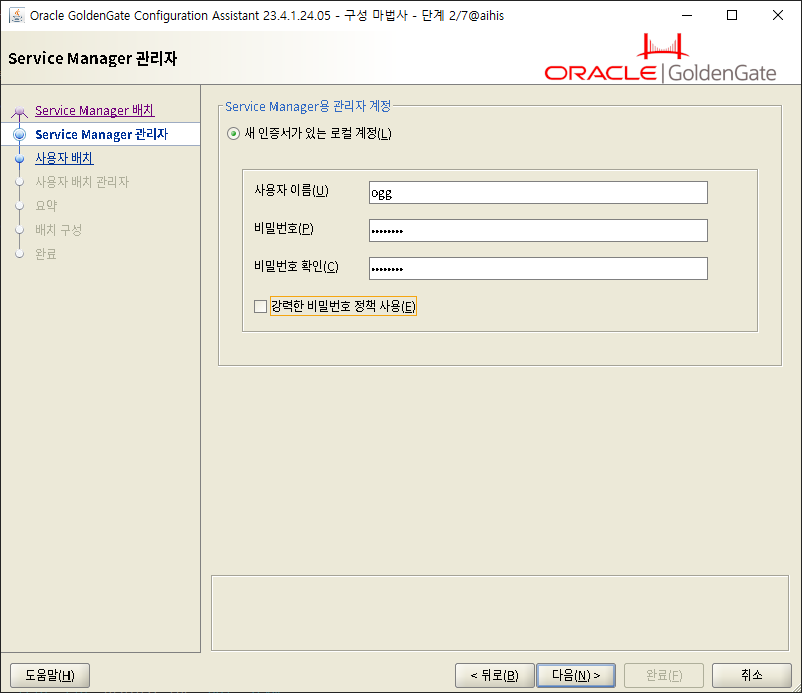Click the step bullet beside 사용자 배치
This screenshot has width=802, height=693.
click(19, 159)
